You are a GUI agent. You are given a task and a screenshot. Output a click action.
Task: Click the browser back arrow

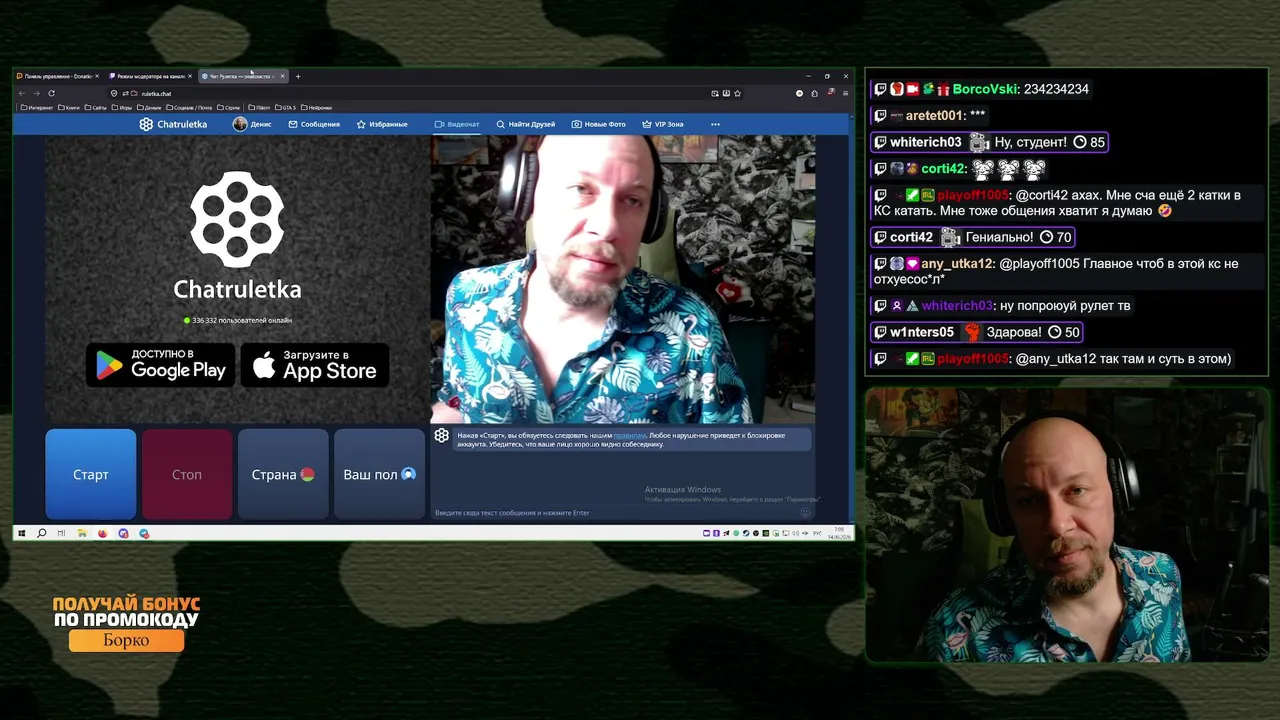(22, 93)
